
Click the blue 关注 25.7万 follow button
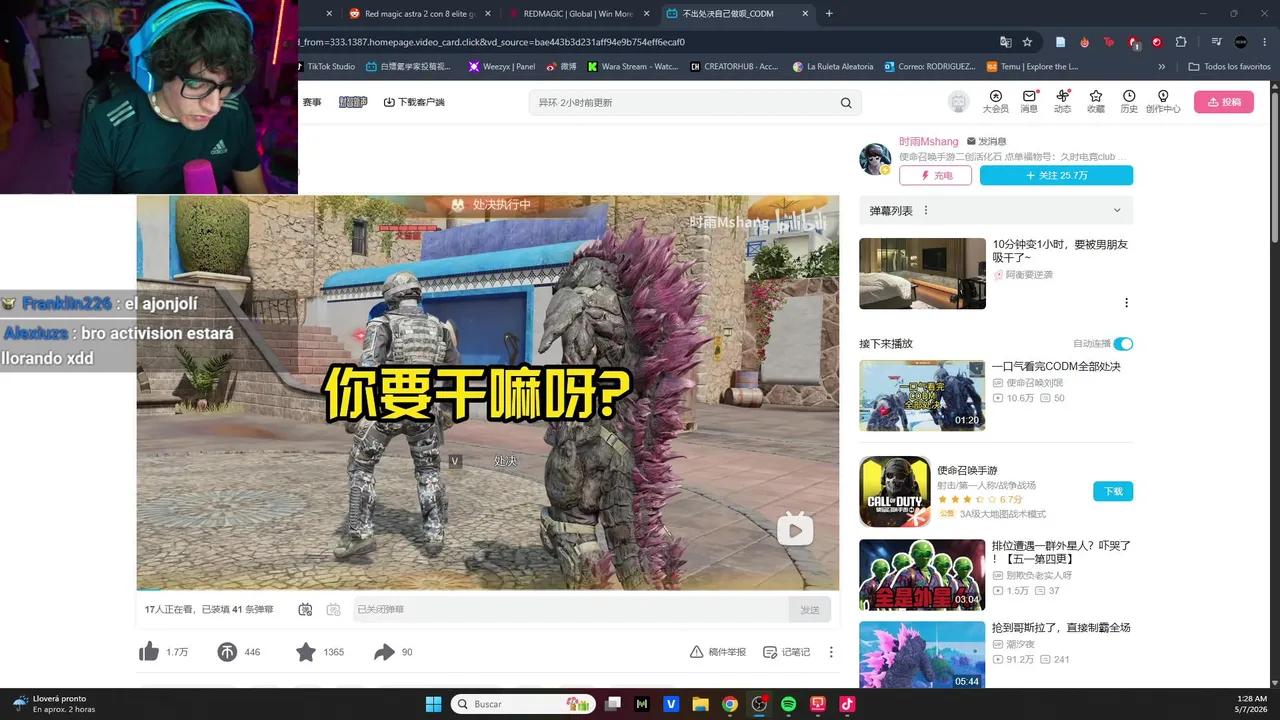(1056, 175)
